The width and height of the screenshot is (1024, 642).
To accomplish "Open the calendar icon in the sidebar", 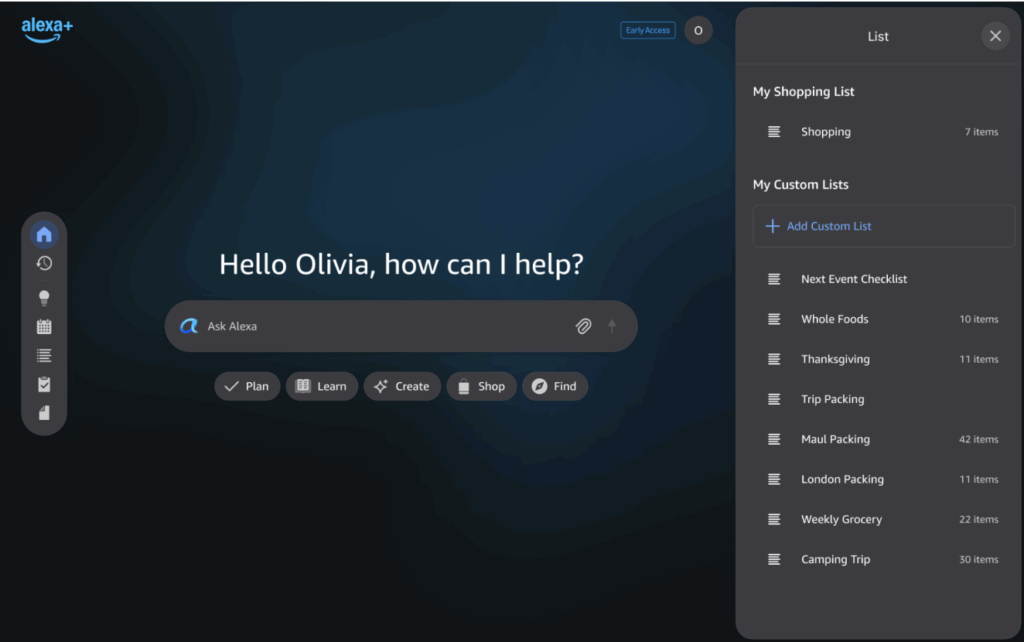I will (44, 326).
